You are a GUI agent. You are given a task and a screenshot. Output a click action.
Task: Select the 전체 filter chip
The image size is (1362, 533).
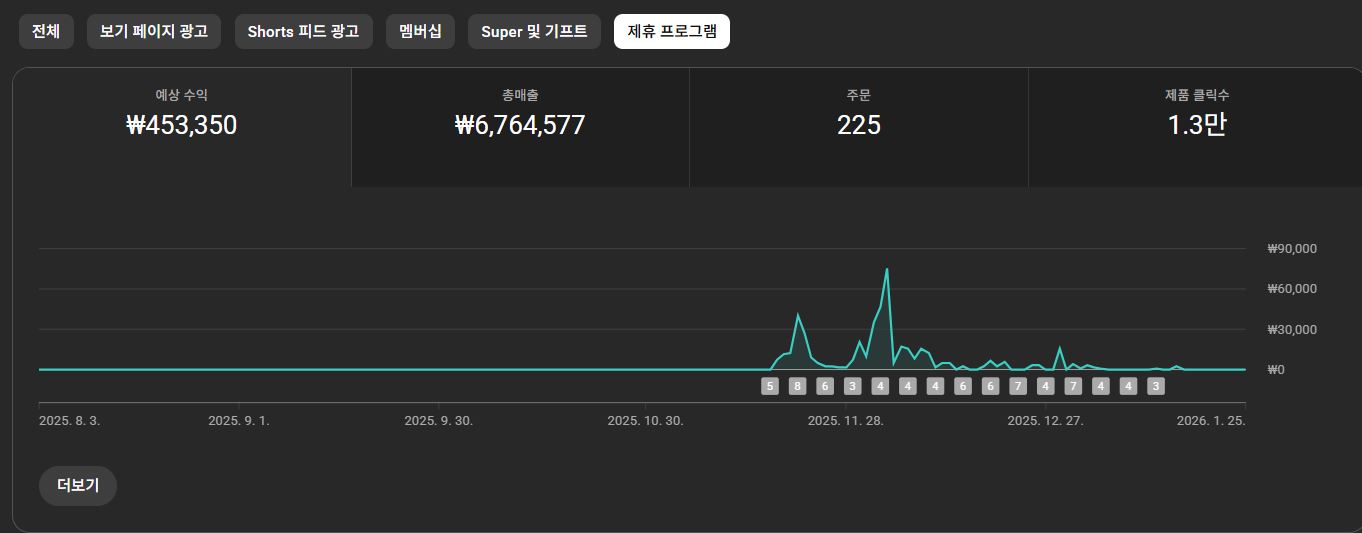coord(46,31)
